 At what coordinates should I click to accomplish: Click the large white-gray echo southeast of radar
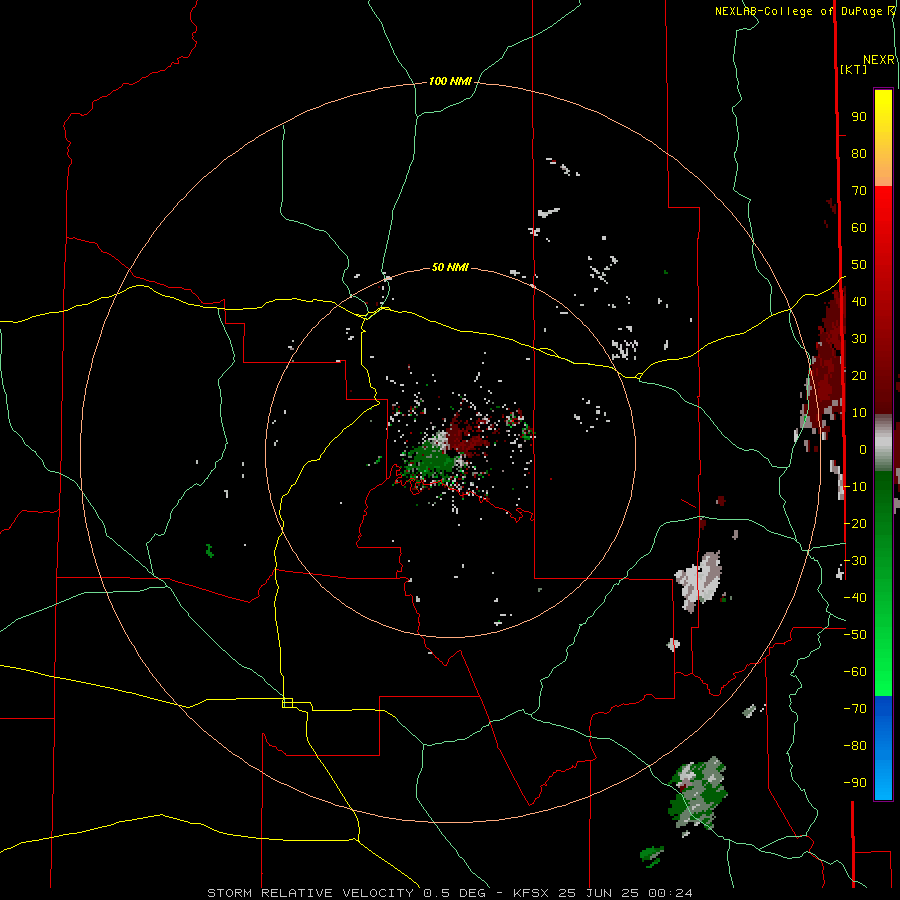pos(699,581)
